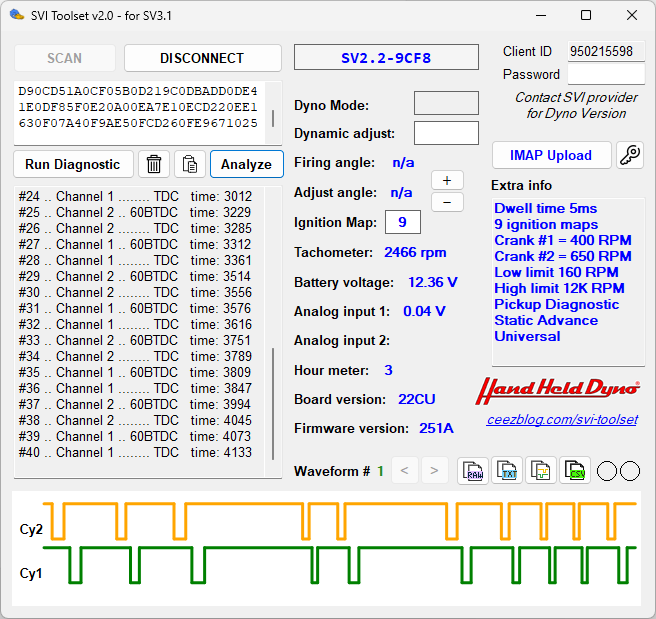The height and width of the screenshot is (619, 656).
Task: Select row #36 Channel 1 TDC time 3847
Action: 135,388
